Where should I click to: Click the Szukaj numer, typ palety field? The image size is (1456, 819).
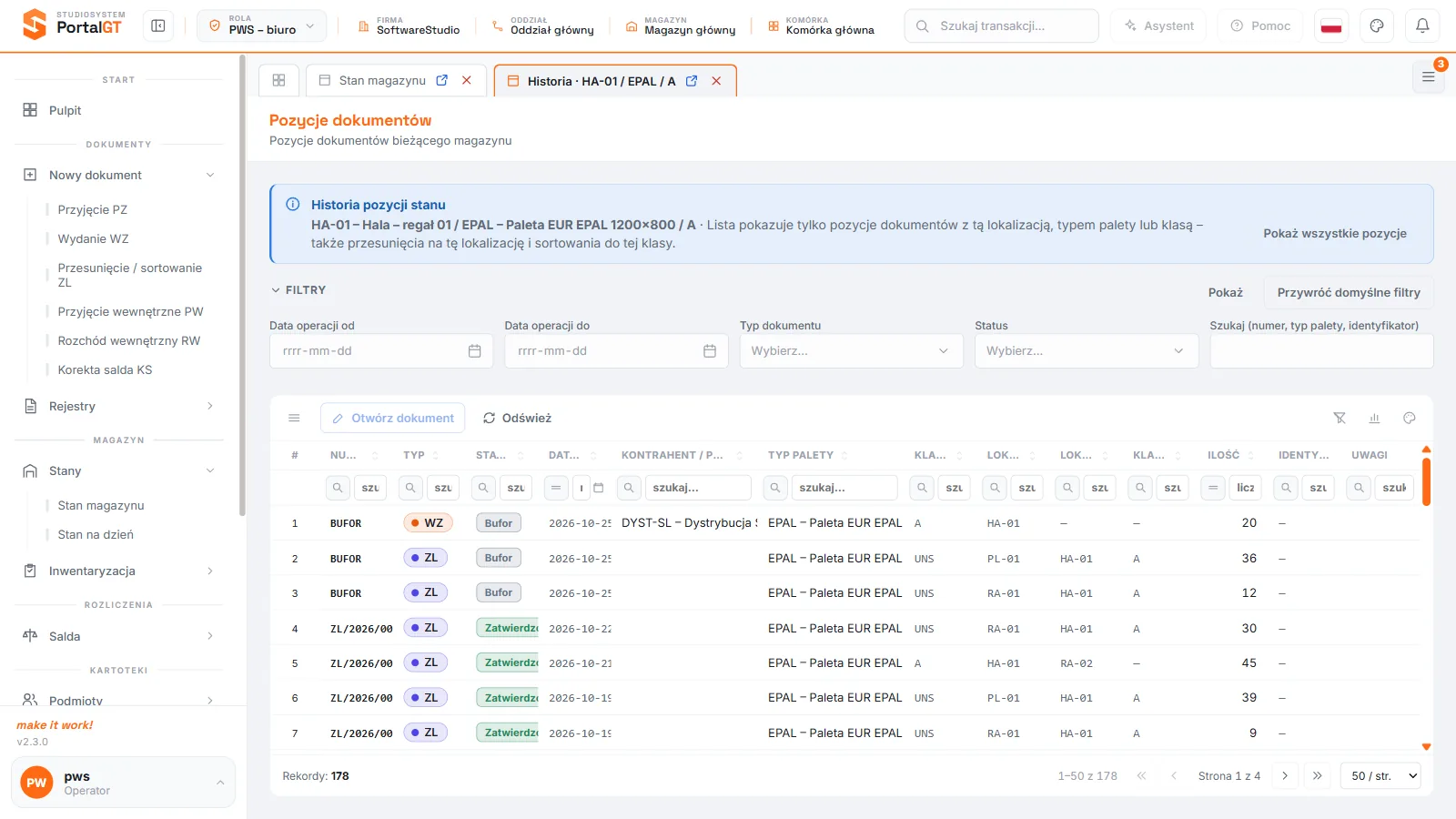point(1321,351)
